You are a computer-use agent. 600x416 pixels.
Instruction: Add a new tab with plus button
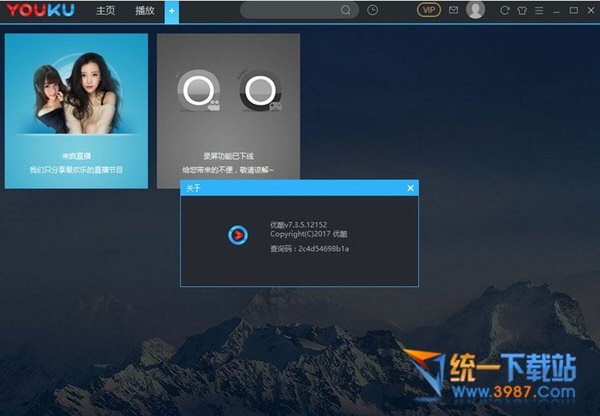[171, 10]
